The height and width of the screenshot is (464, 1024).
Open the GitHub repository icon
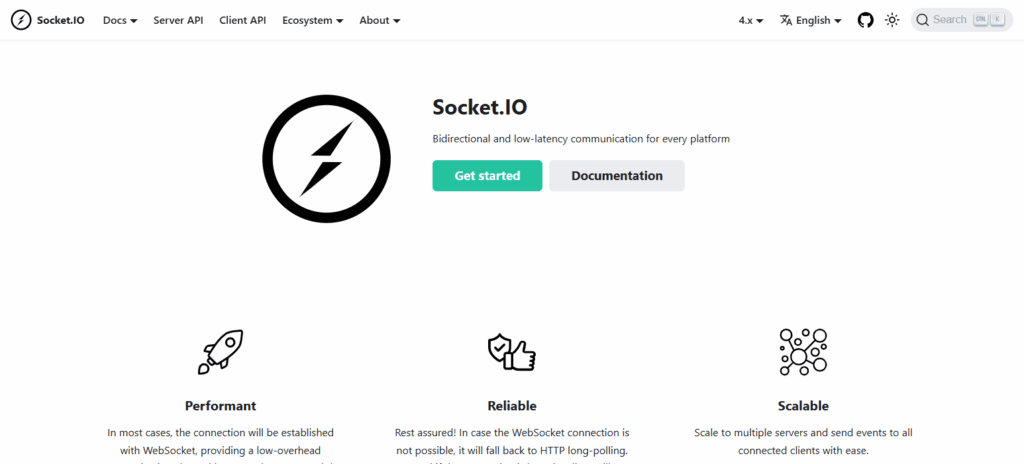coord(866,20)
